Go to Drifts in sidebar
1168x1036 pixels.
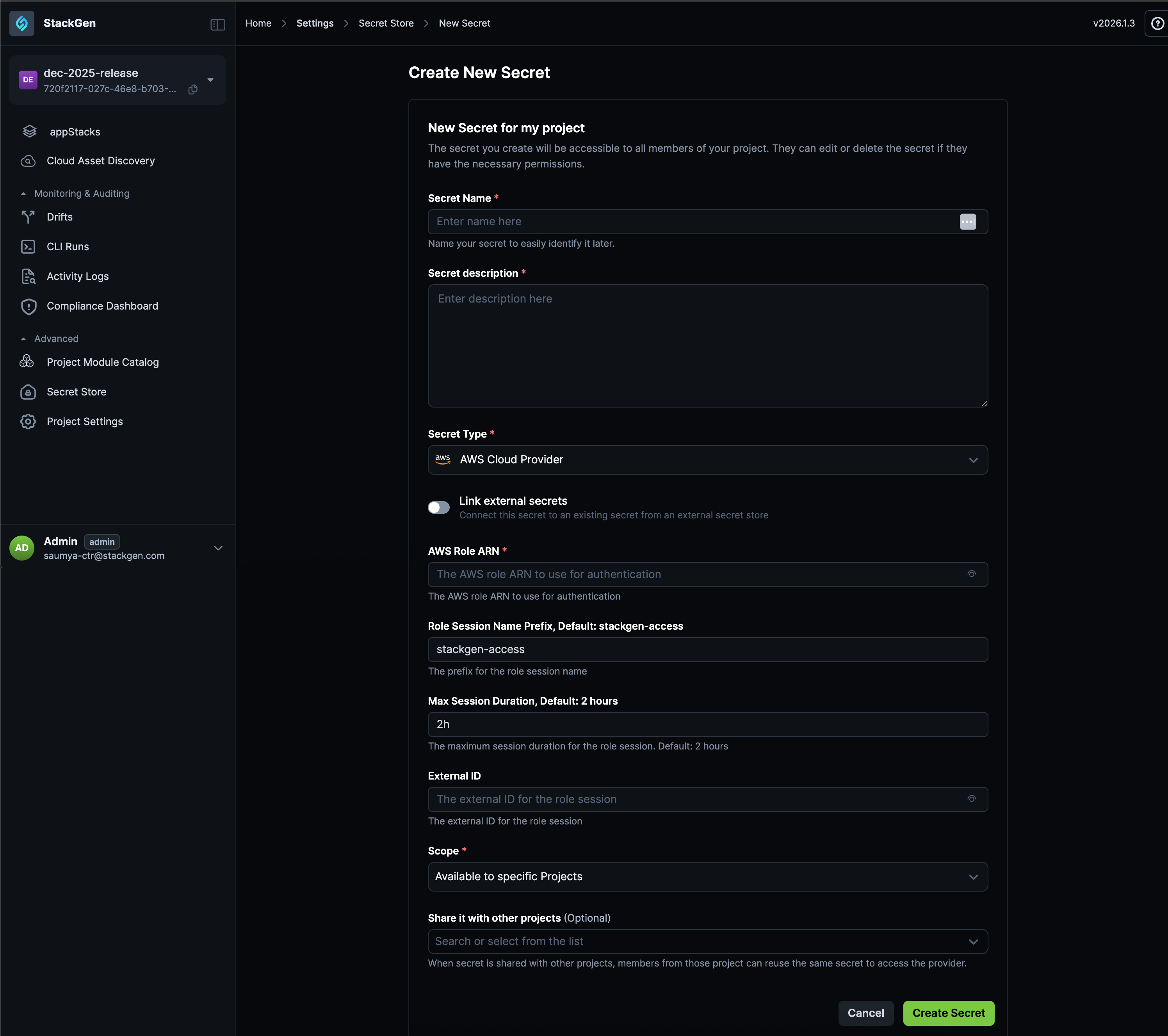coord(59,217)
